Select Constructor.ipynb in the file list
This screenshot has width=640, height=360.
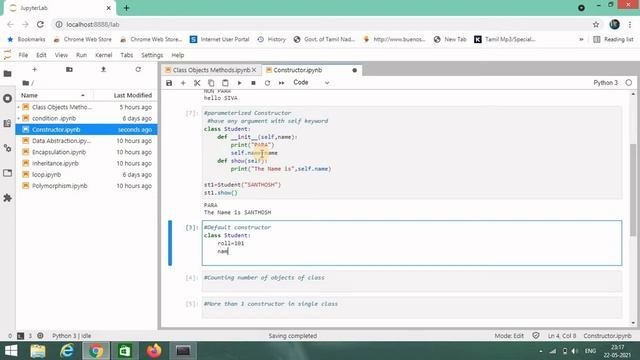(x=87, y=129)
